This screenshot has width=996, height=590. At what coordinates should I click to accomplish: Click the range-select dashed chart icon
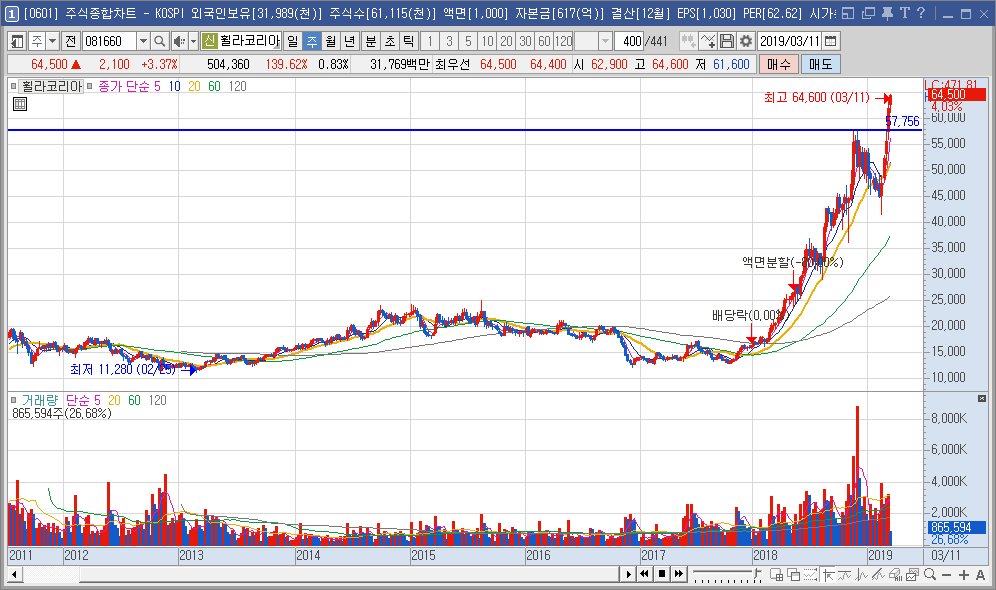(x=811, y=574)
